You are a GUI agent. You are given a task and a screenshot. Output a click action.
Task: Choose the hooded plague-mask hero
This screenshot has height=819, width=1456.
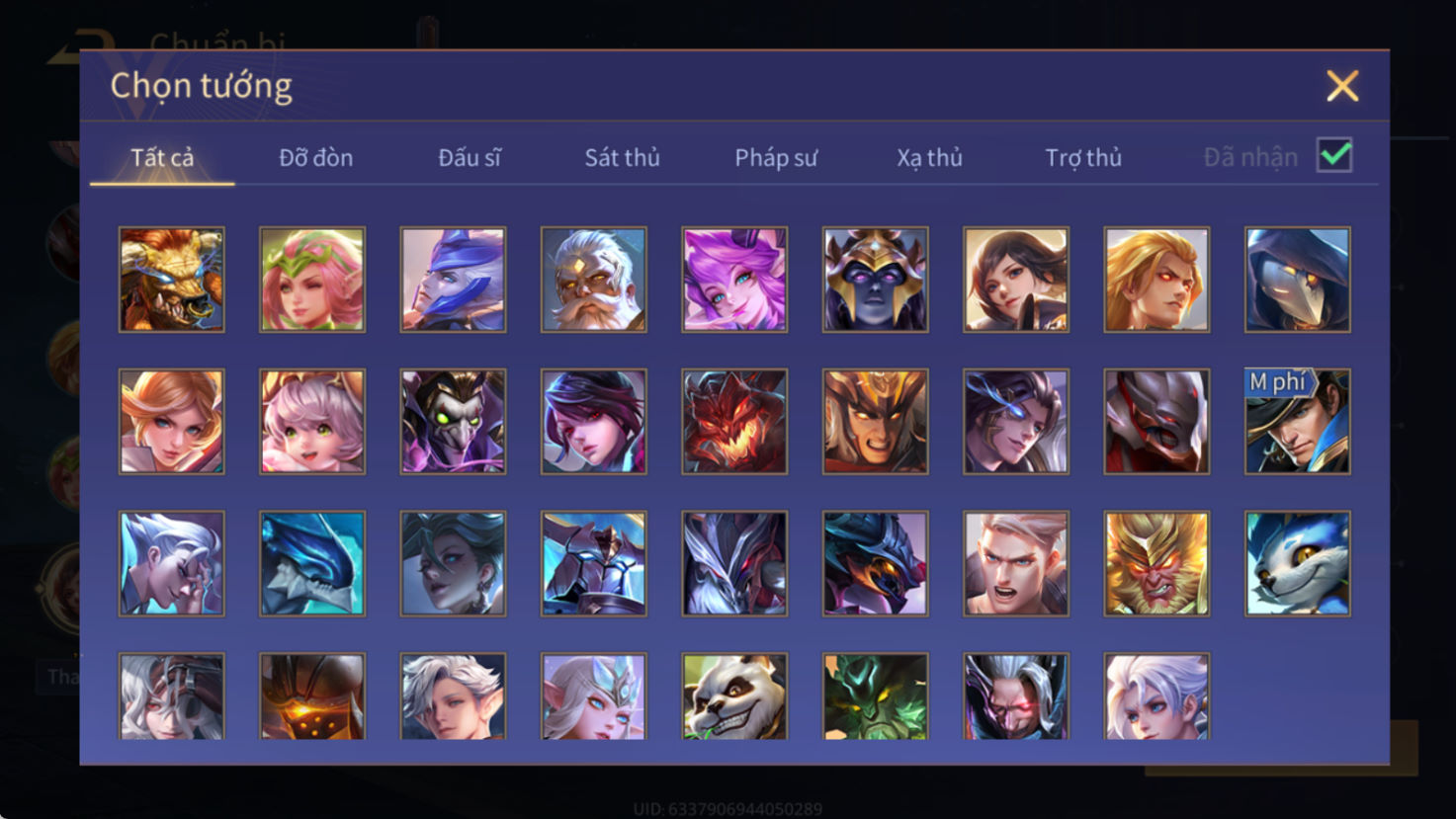[x=1298, y=280]
